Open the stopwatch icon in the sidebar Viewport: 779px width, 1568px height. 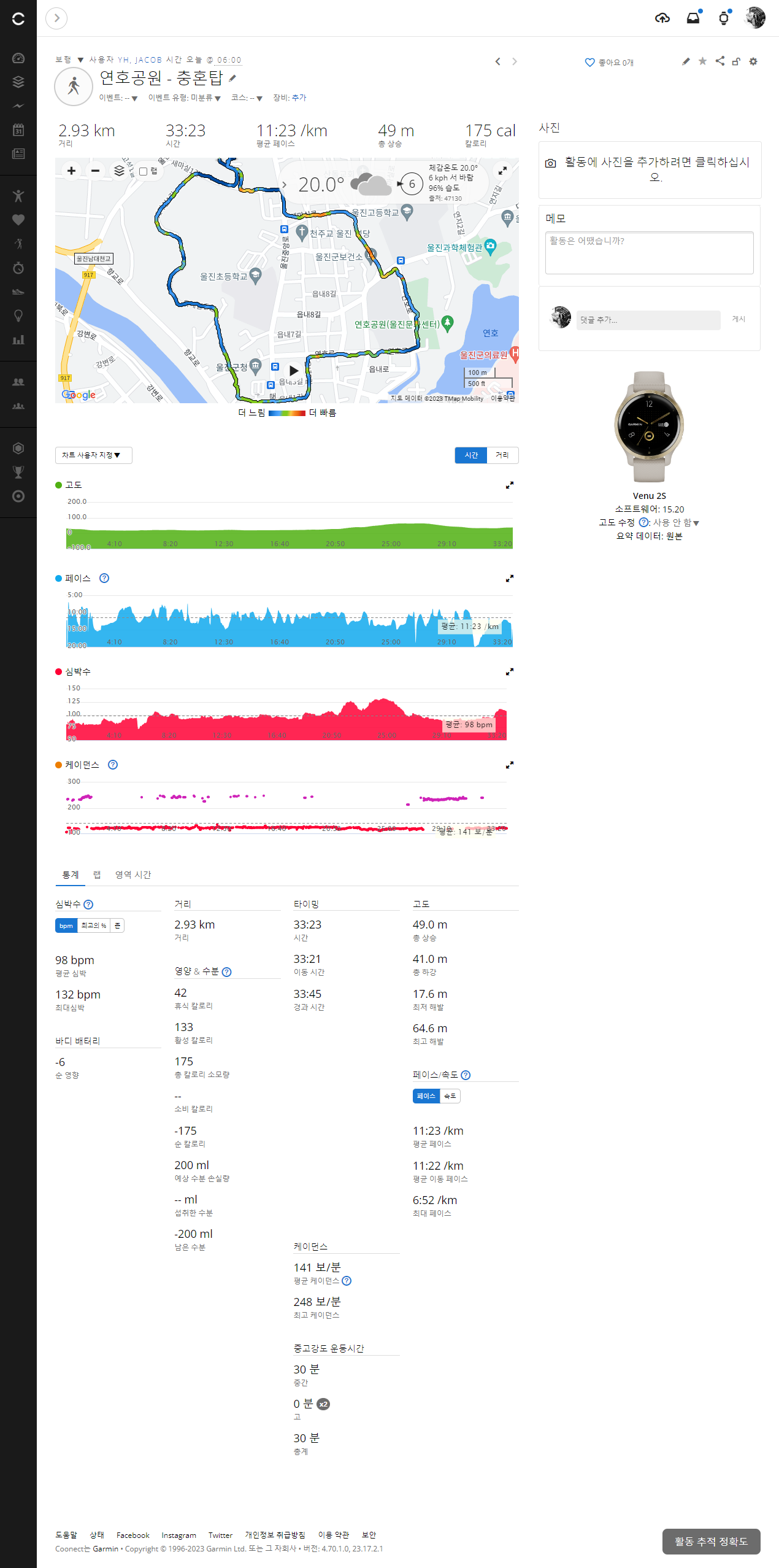coord(18,268)
